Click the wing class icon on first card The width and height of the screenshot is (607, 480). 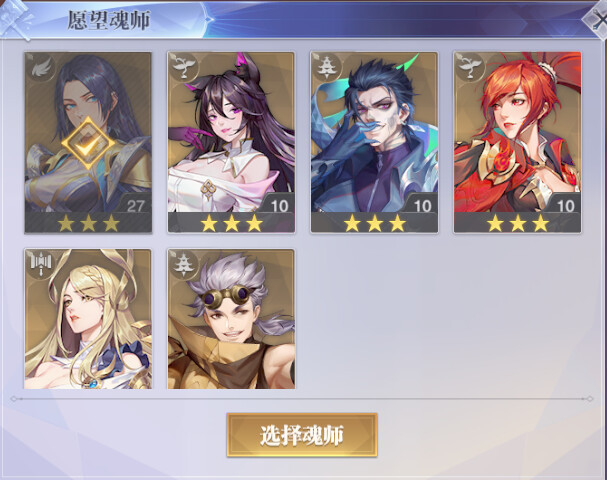tap(42, 69)
